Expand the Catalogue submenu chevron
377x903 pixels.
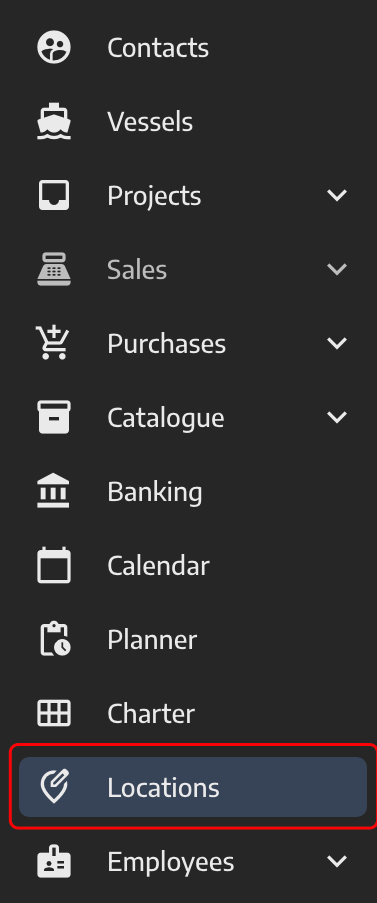tap(337, 417)
